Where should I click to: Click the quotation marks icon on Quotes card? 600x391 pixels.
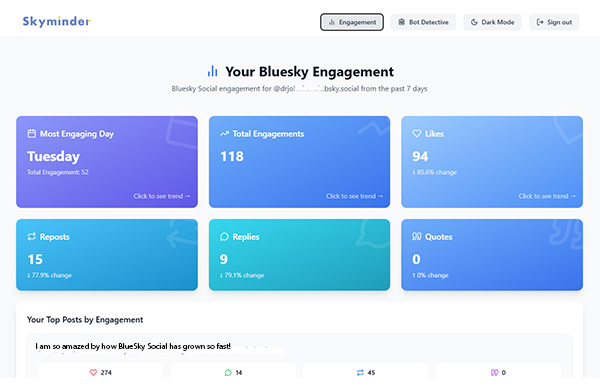pos(417,237)
